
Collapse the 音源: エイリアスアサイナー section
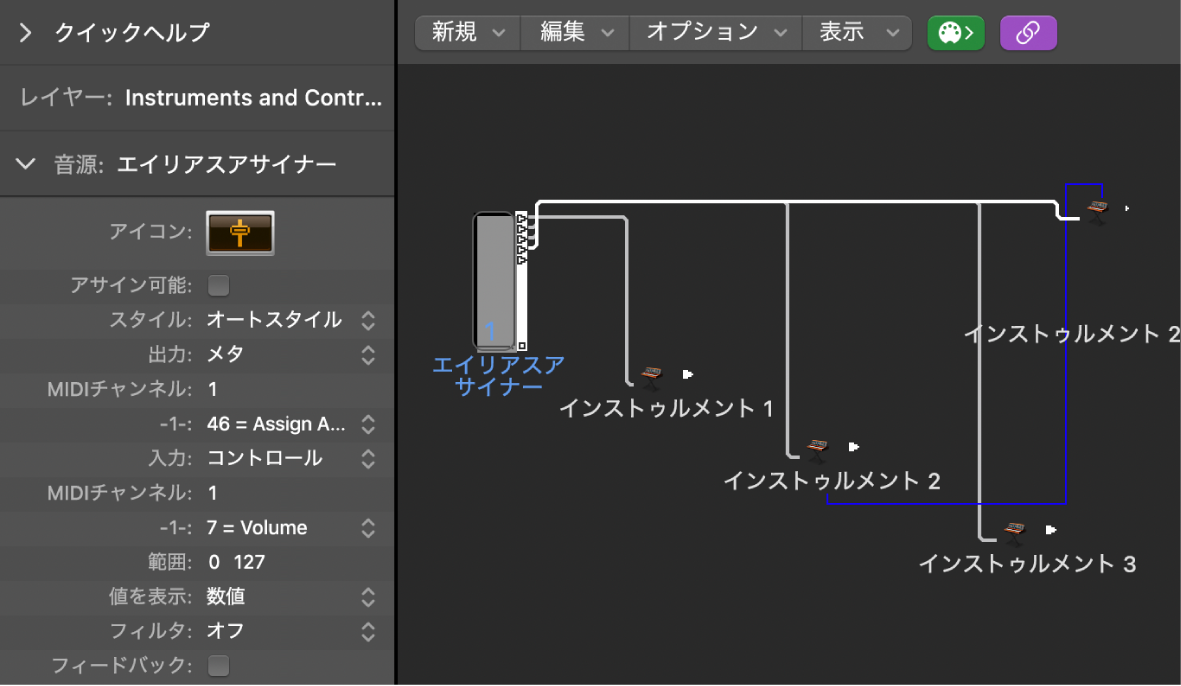click(x=25, y=163)
